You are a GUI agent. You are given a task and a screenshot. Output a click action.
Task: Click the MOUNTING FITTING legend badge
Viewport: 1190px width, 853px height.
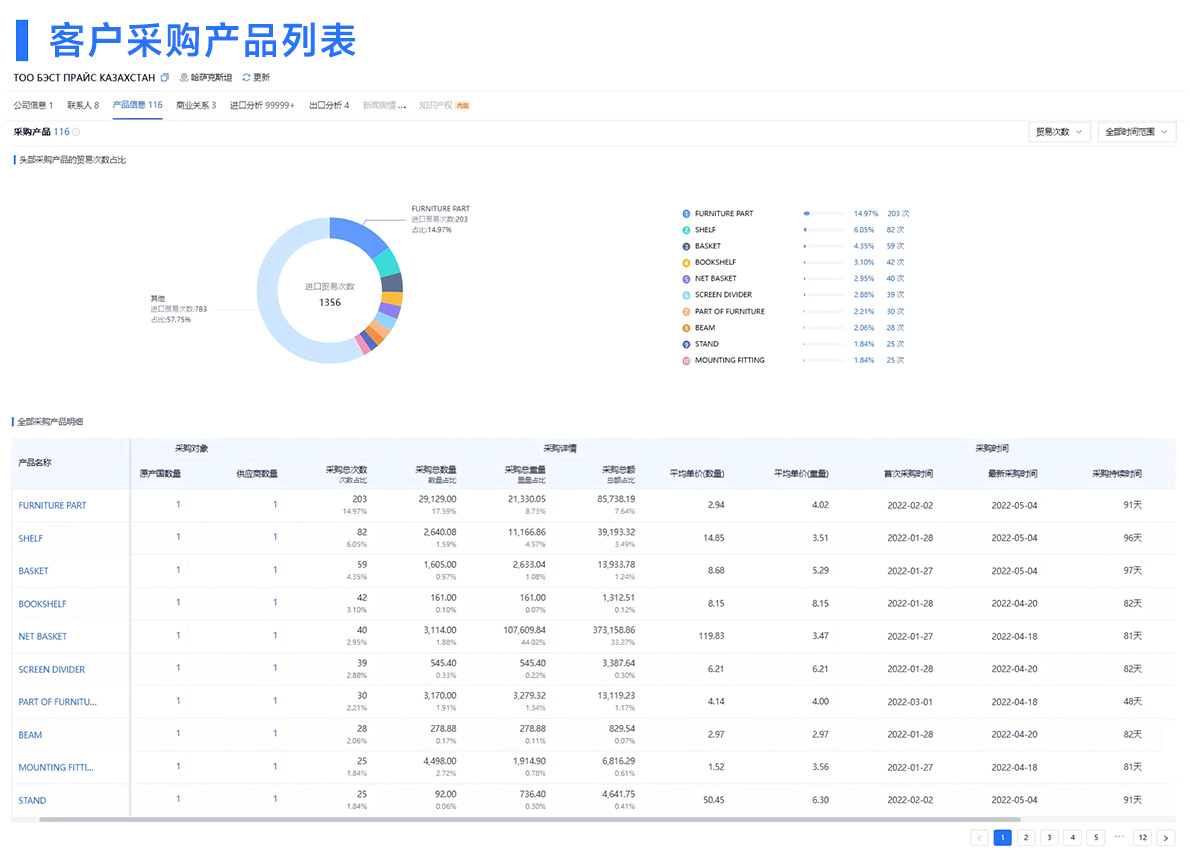(x=686, y=360)
